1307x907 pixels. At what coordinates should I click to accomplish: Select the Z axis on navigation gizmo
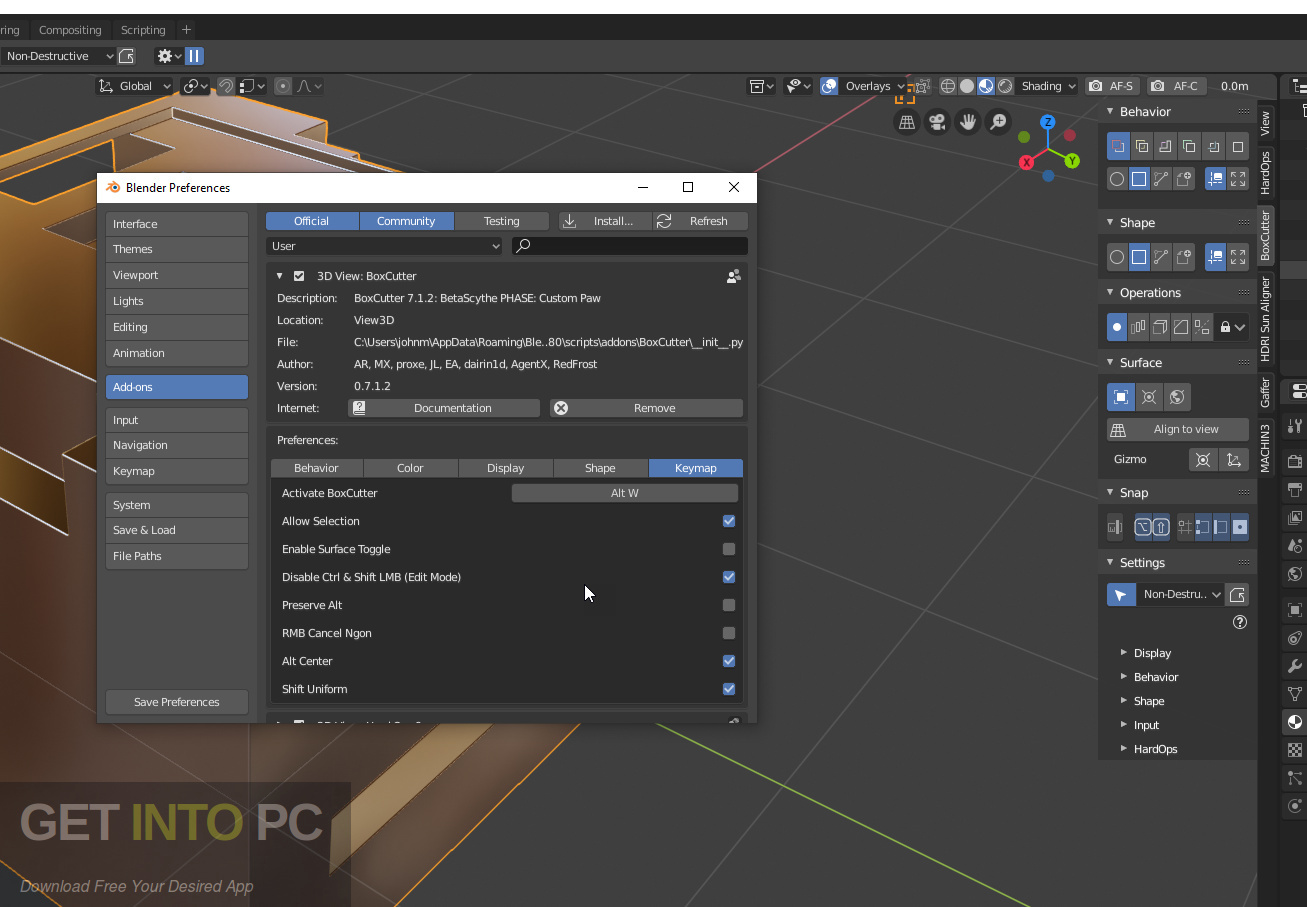(1048, 122)
